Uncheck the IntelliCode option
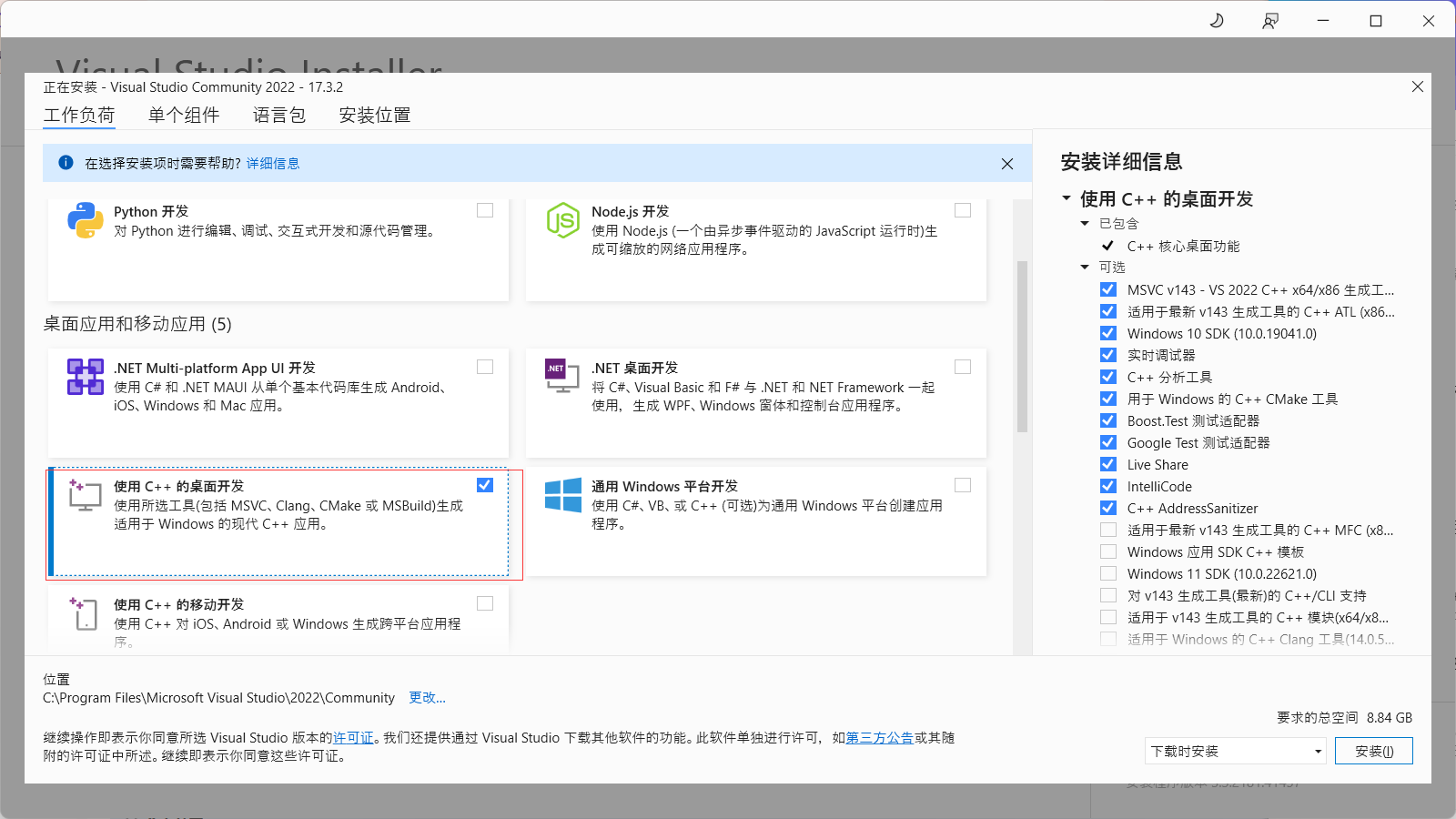The image size is (1456, 819). (1108, 486)
